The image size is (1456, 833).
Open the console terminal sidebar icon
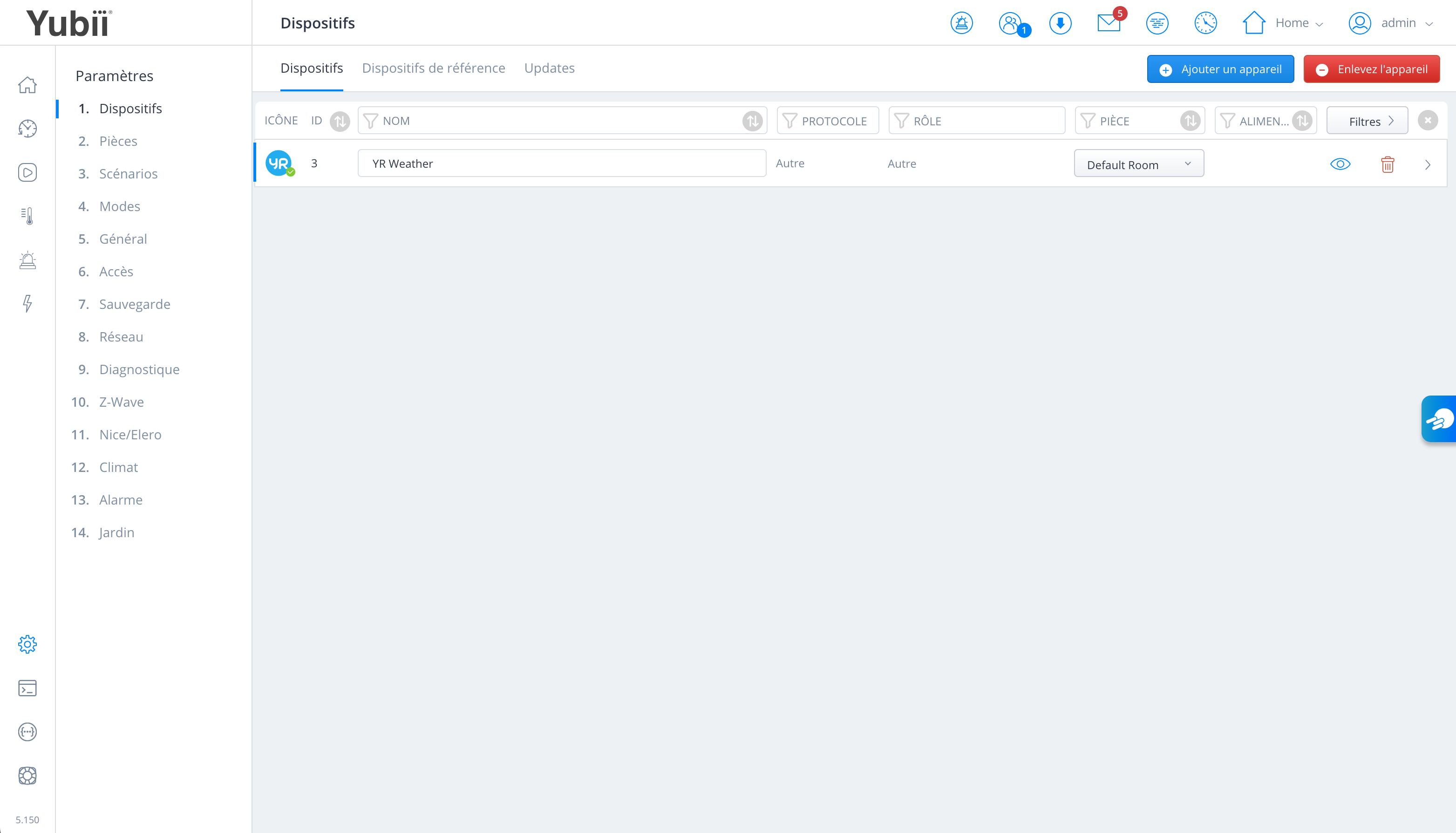[x=27, y=688]
